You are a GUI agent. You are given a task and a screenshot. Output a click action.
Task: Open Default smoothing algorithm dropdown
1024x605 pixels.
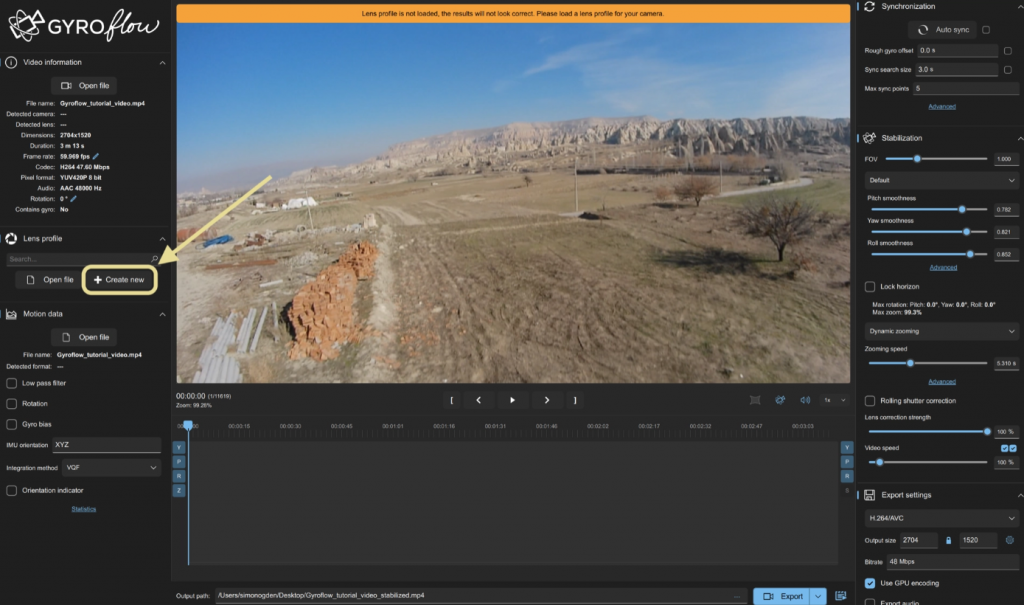[x=942, y=180]
